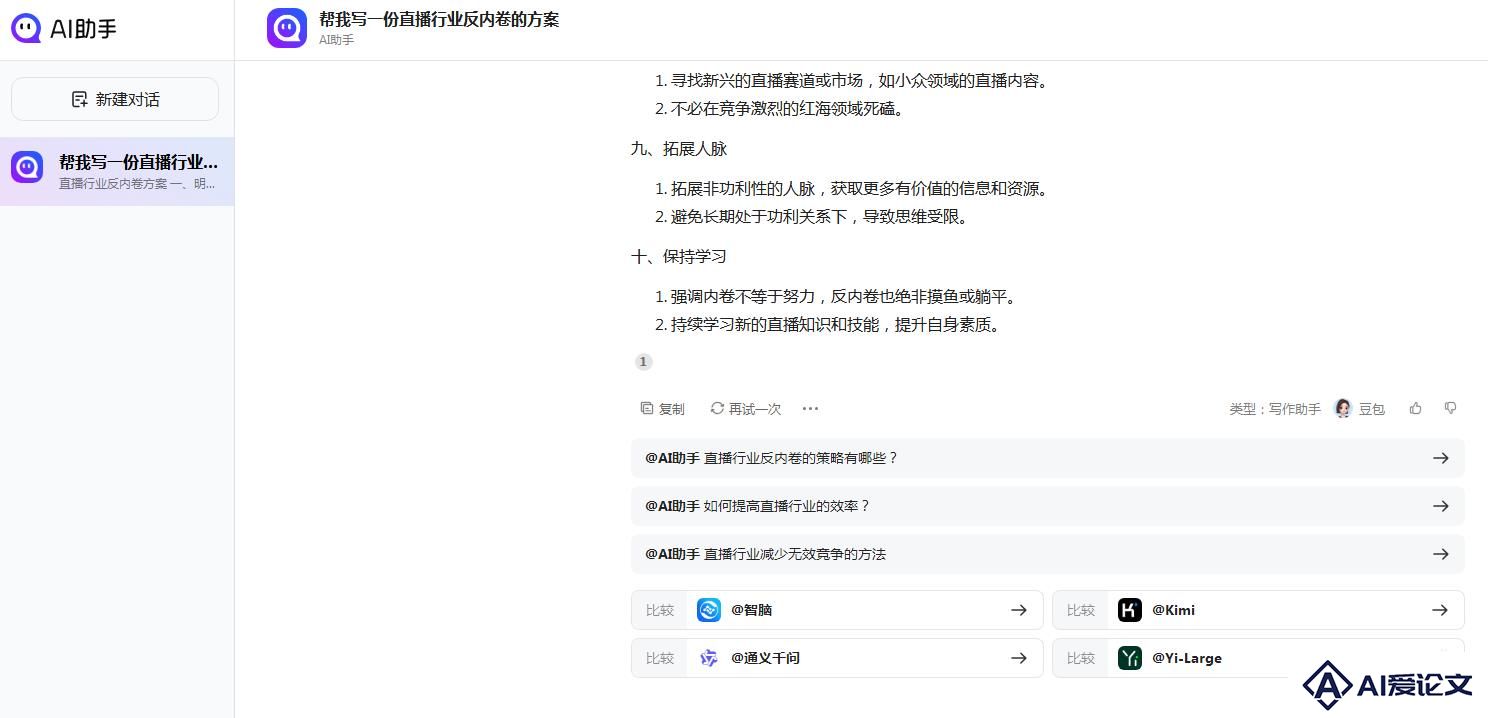
Task: Click the Kimi model icon
Action: 1130,610
